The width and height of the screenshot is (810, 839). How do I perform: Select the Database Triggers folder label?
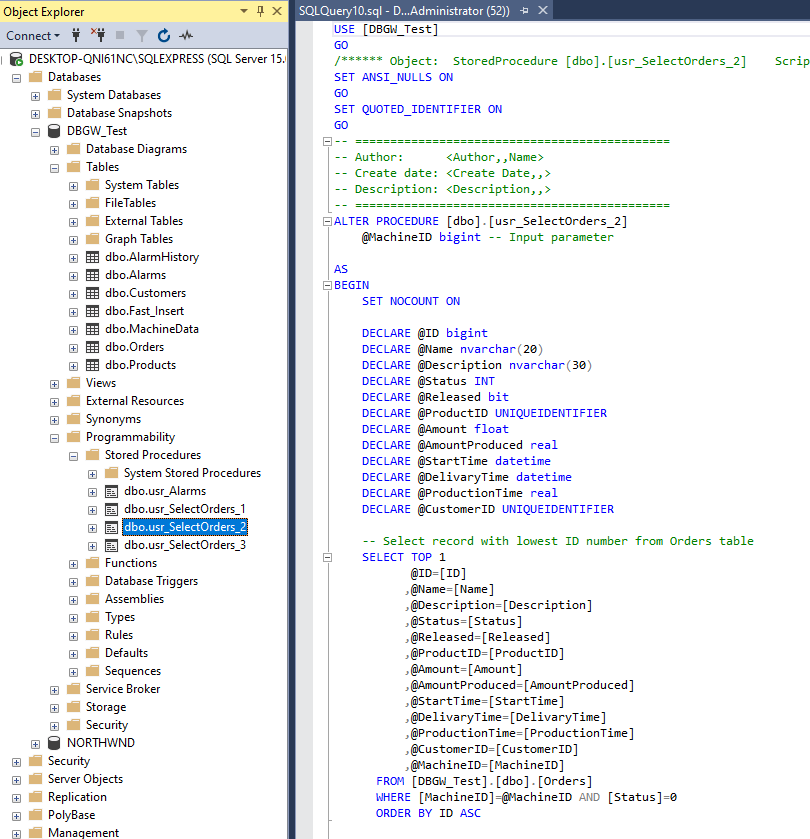[x=151, y=581]
